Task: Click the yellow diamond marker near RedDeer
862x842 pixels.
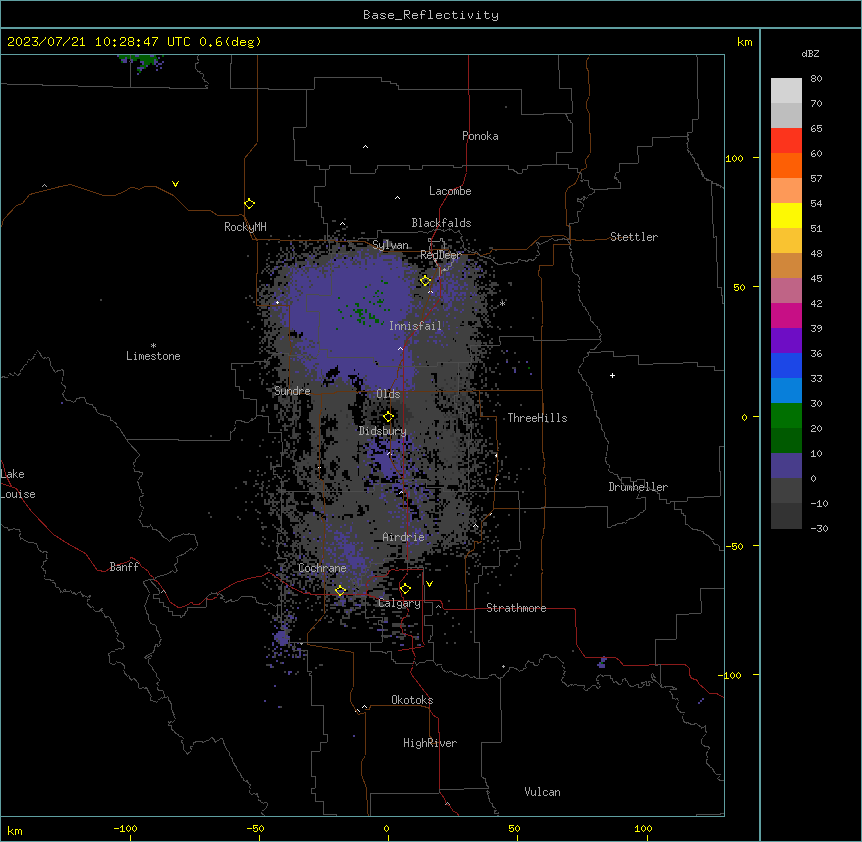Action: coord(425,281)
